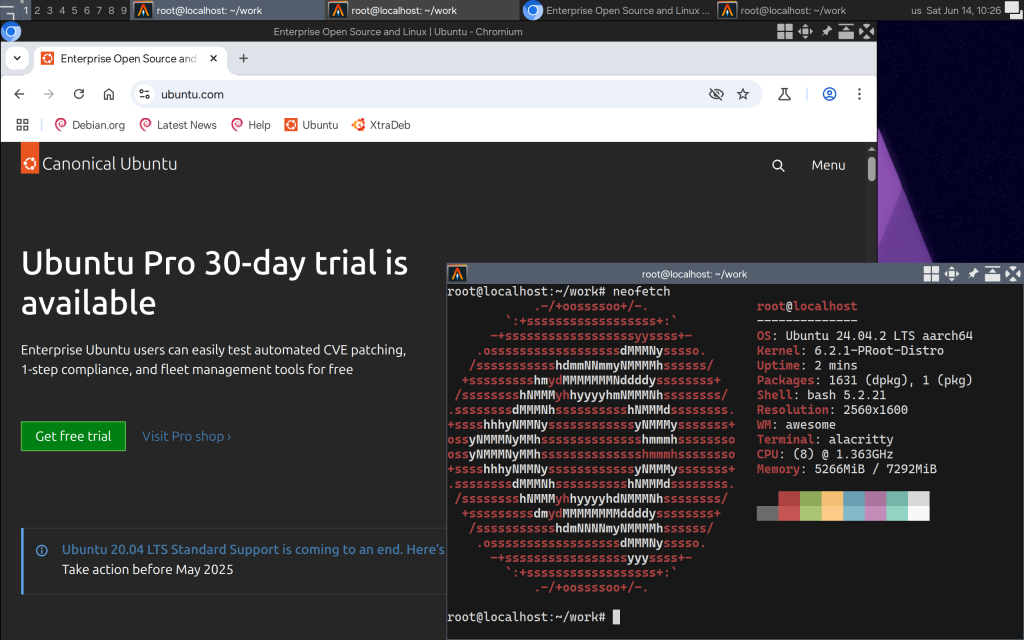Open the Chromium home page button

point(109,94)
